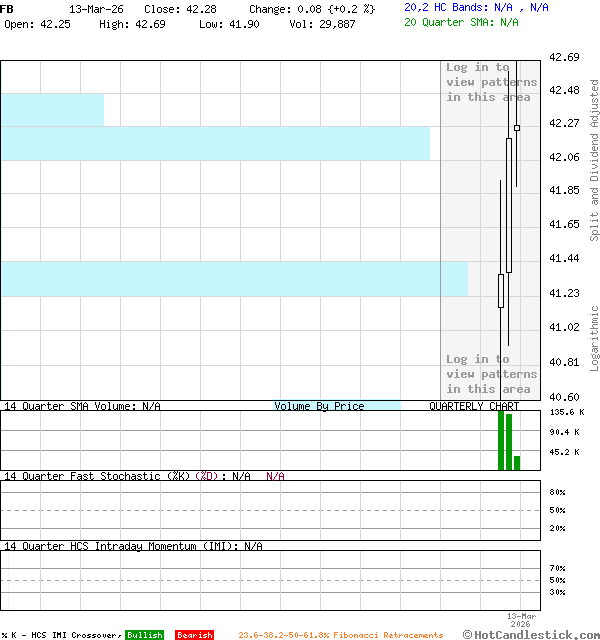Viewport: 600px width, 640px height.
Task: Click the red Bearish legend badge
Action: 194,635
